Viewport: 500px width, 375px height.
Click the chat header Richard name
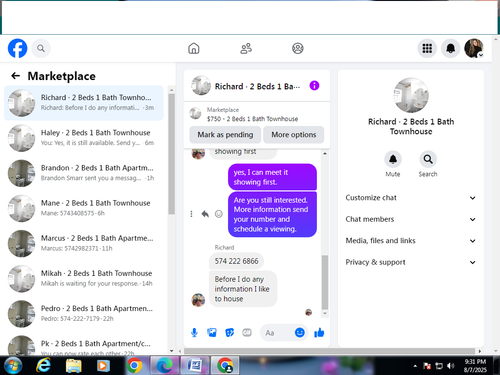(257, 86)
